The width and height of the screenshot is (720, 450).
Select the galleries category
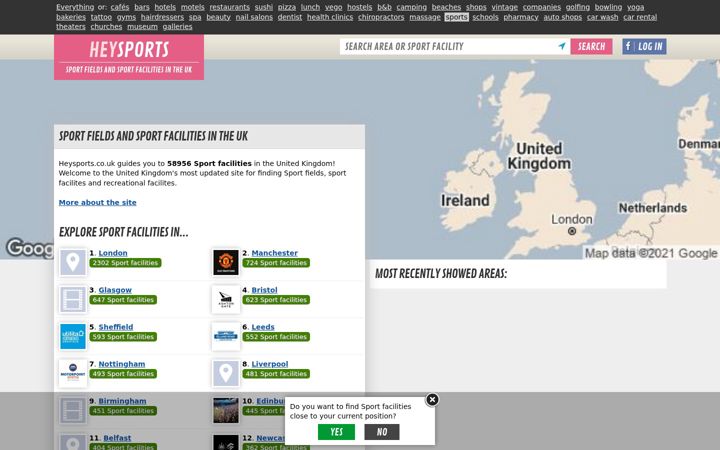[x=177, y=27]
